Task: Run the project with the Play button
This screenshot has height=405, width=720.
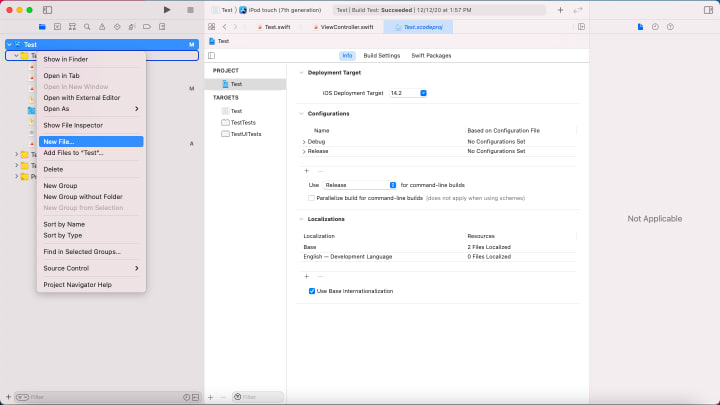Action: coord(167,10)
